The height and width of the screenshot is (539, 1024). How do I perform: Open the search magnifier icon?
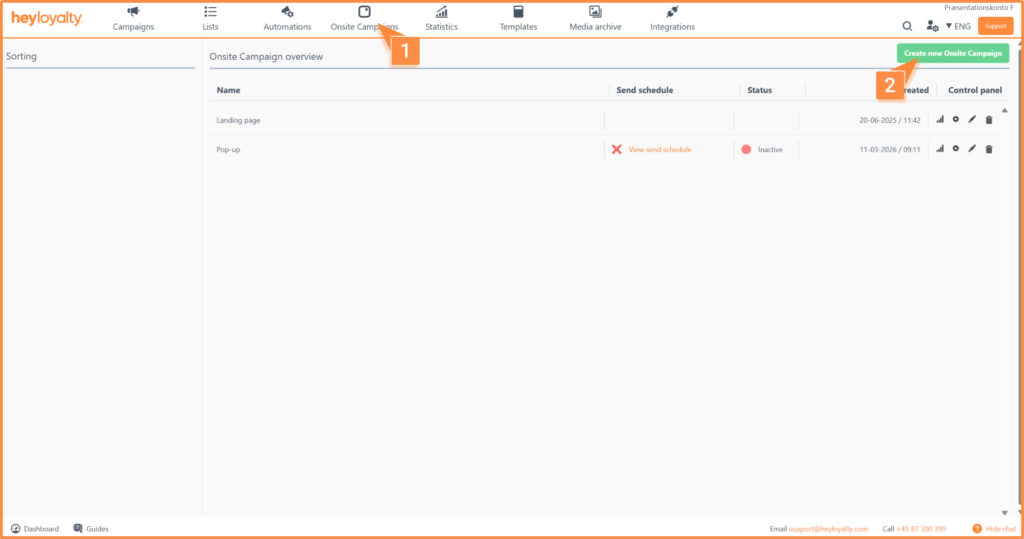coord(907,26)
